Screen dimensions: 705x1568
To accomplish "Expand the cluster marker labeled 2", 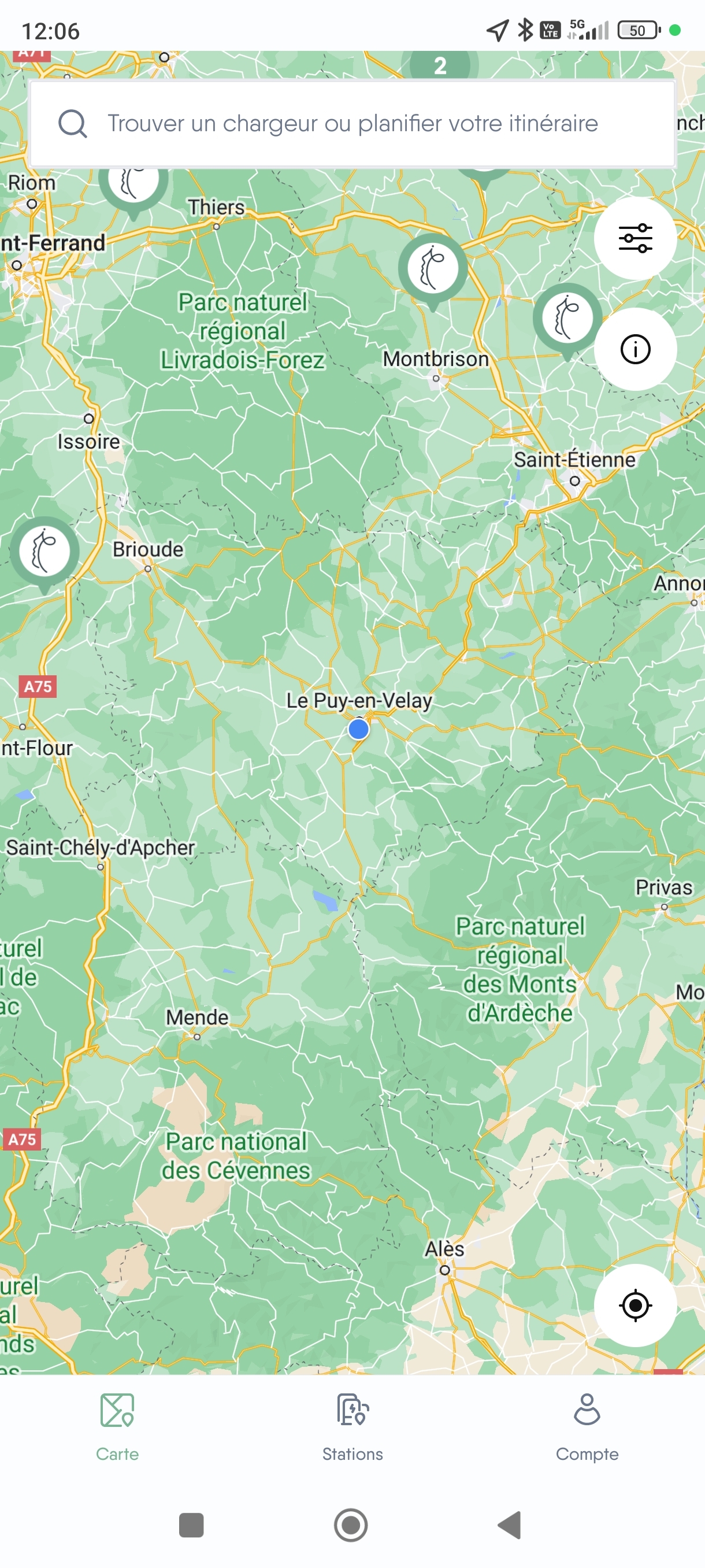I will click(440, 65).
